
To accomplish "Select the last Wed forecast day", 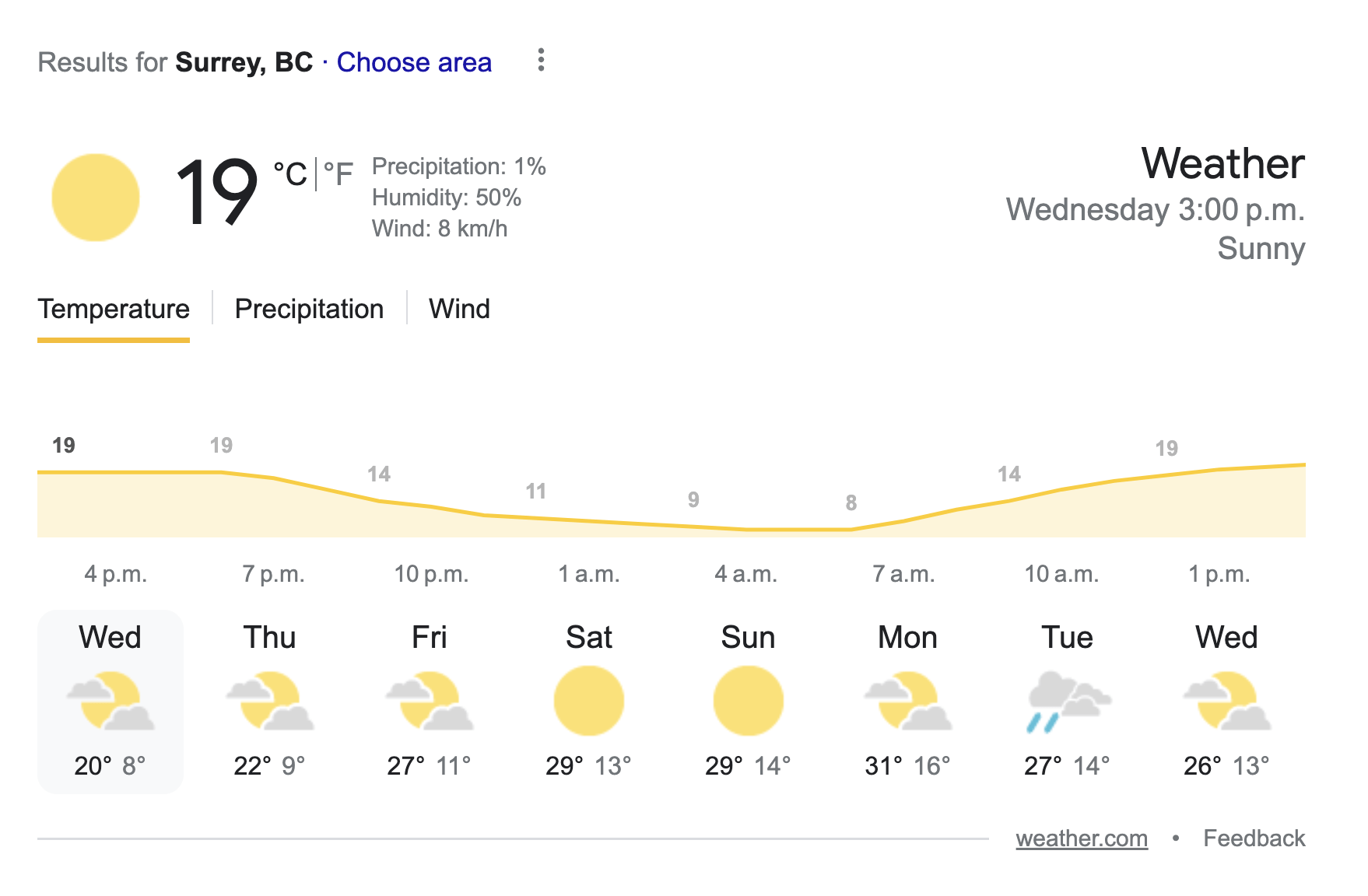I will pyautogui.click(x=1227, y=702).
